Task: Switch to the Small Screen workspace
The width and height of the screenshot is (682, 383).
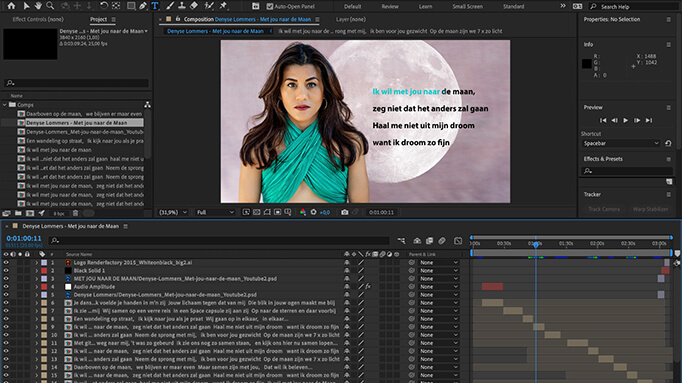Action: 467,7
